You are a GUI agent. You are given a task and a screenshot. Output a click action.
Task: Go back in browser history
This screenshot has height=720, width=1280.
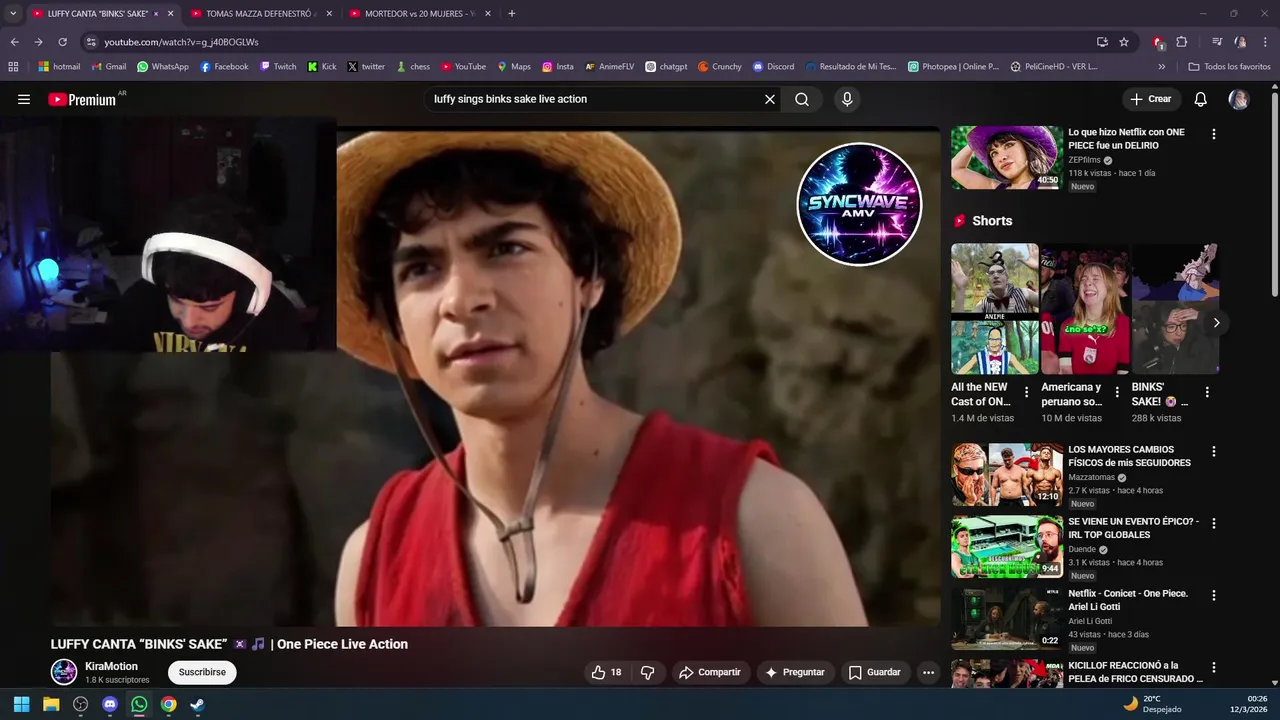[x=14, y=42]
